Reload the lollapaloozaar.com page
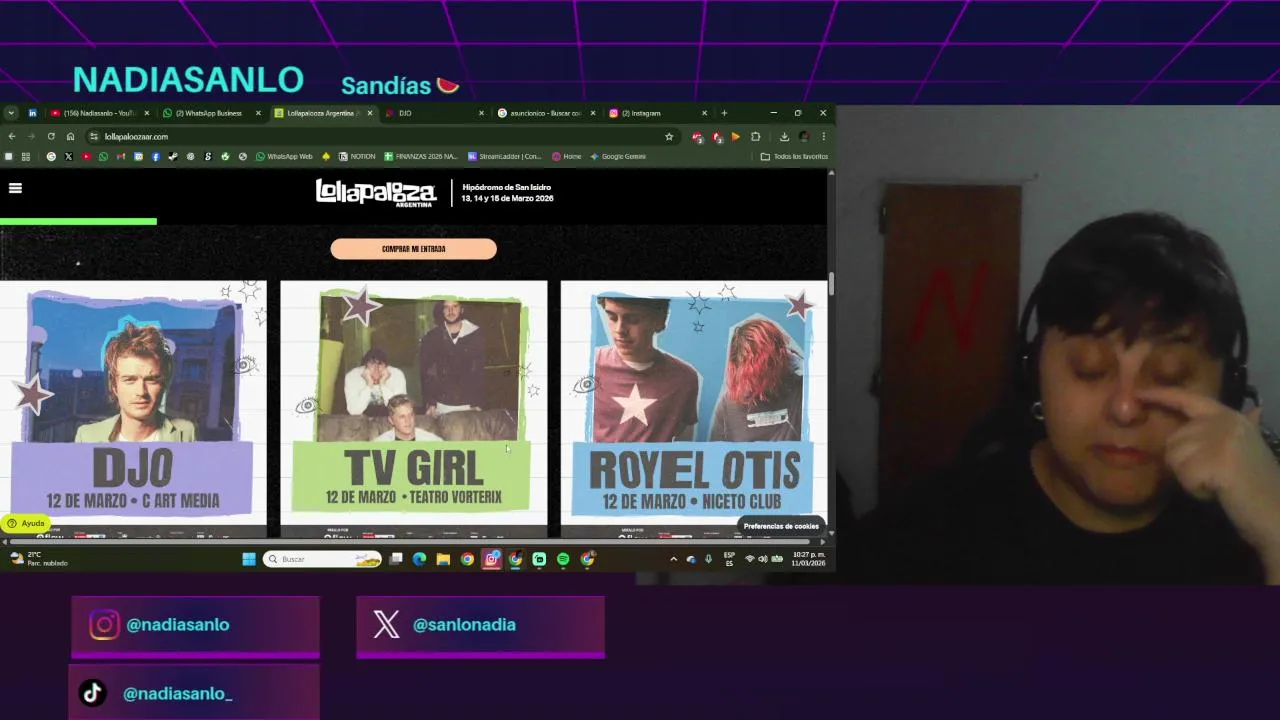This screenshot has width=1280, height=720. pyautogui.click(x=51, y=136)
